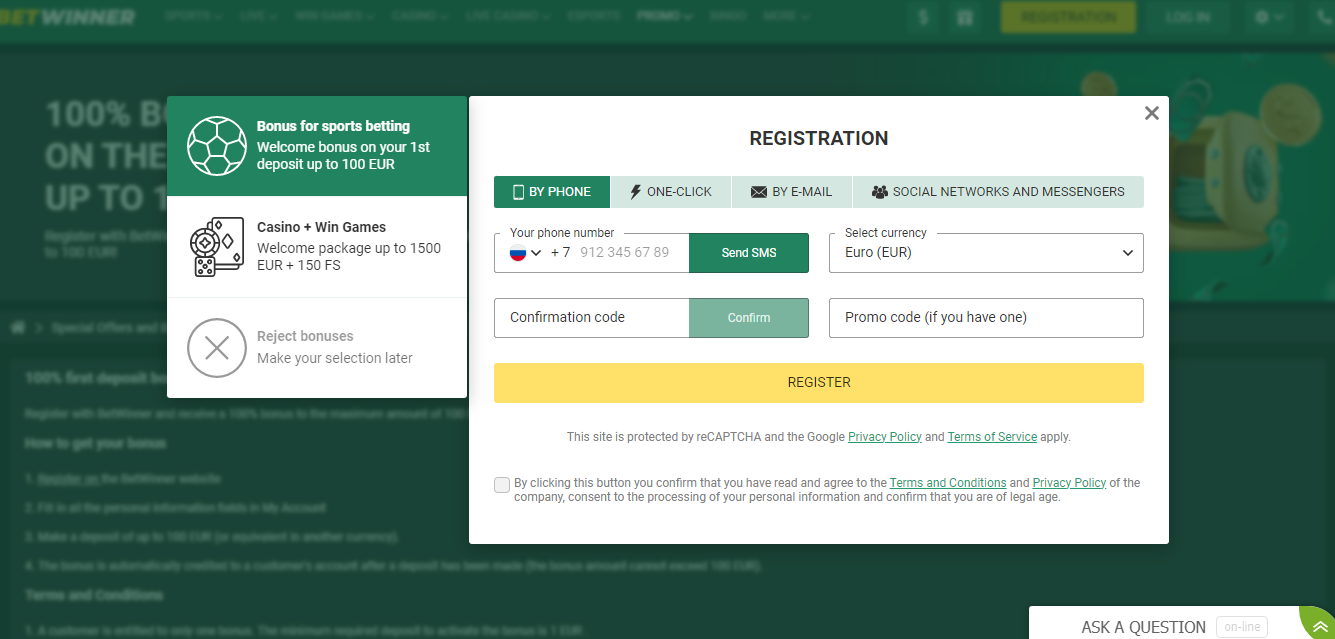Open the Ask a Question chat
The height and width of the screenshot is (639, 1335).
point(1143,627)
